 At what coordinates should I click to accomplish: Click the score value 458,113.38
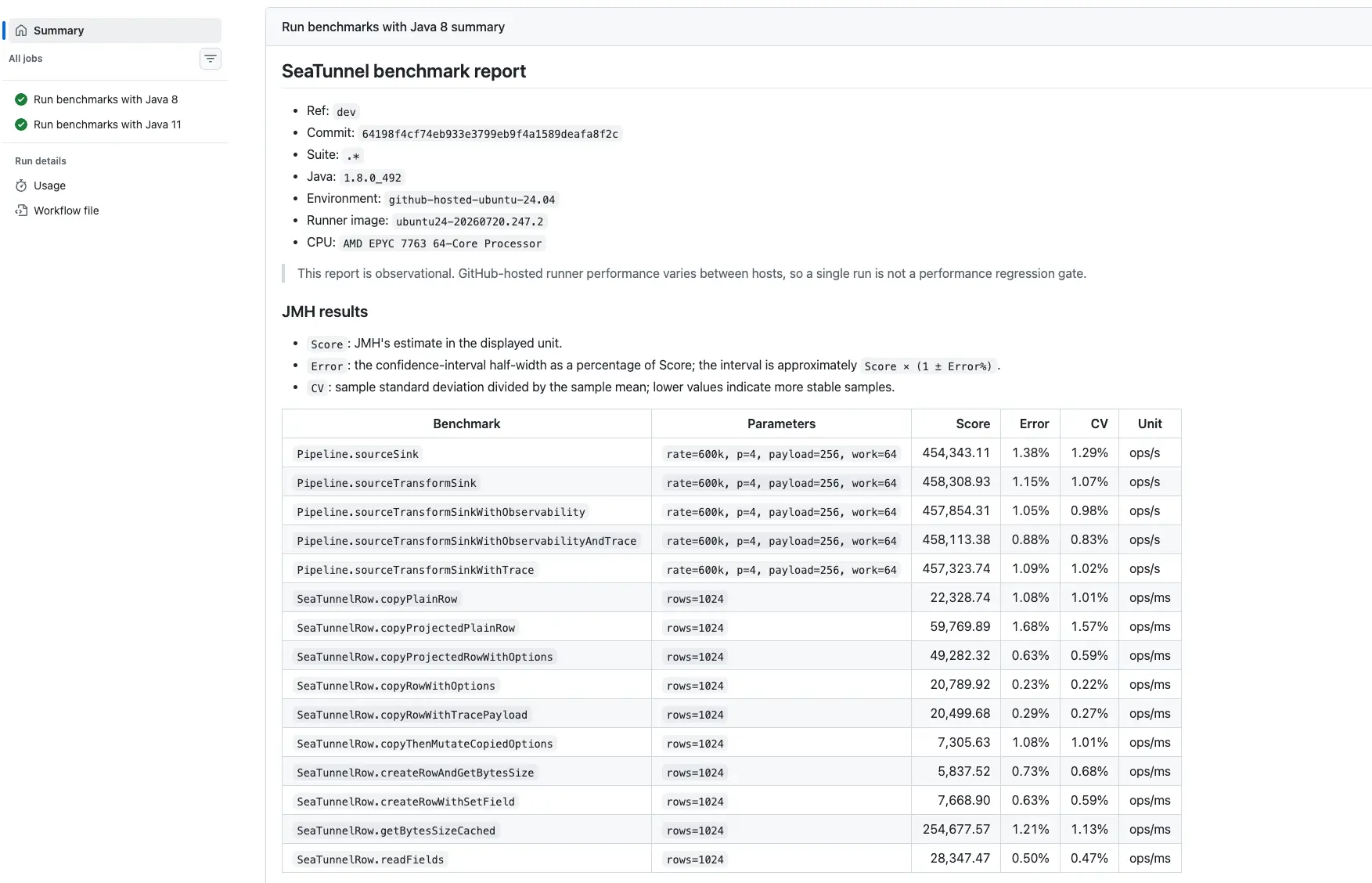coord(956,539)
